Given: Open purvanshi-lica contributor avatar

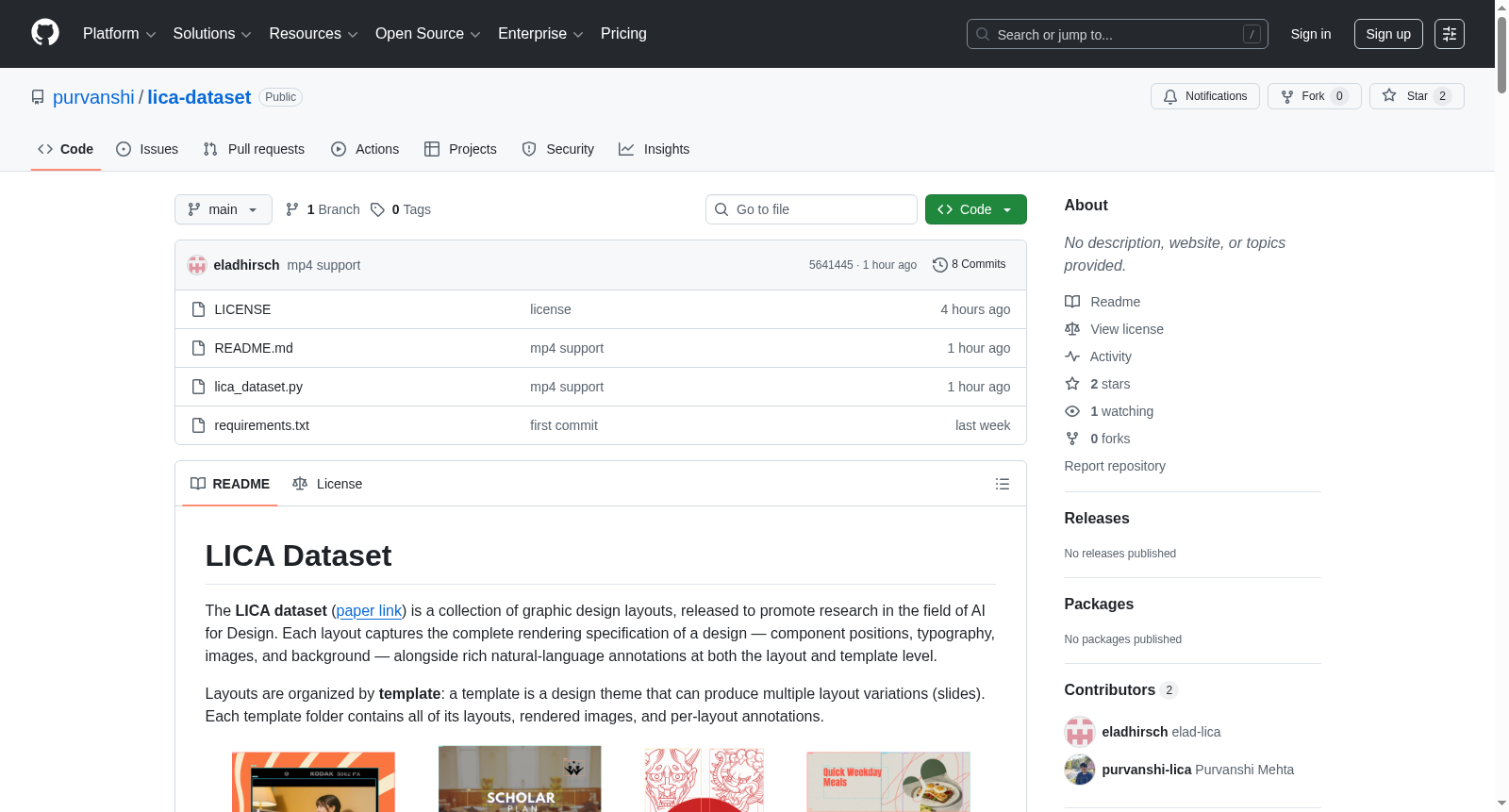Looking at the screenshot, I should tap(1079, 770).
